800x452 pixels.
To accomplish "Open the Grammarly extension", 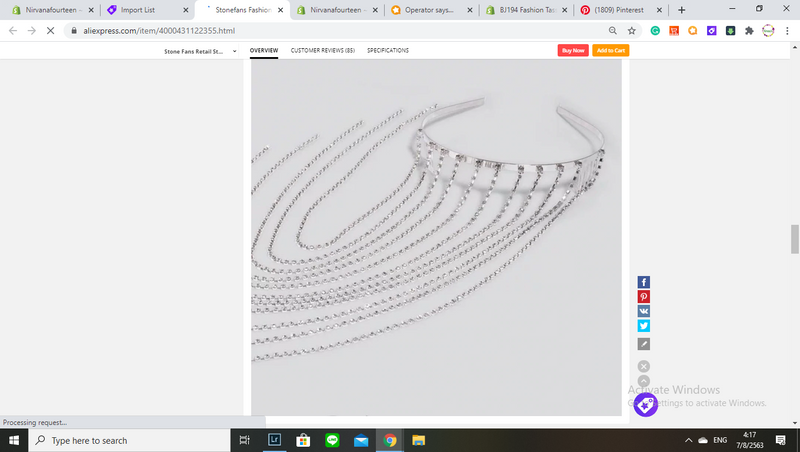I will click(655, 31).
